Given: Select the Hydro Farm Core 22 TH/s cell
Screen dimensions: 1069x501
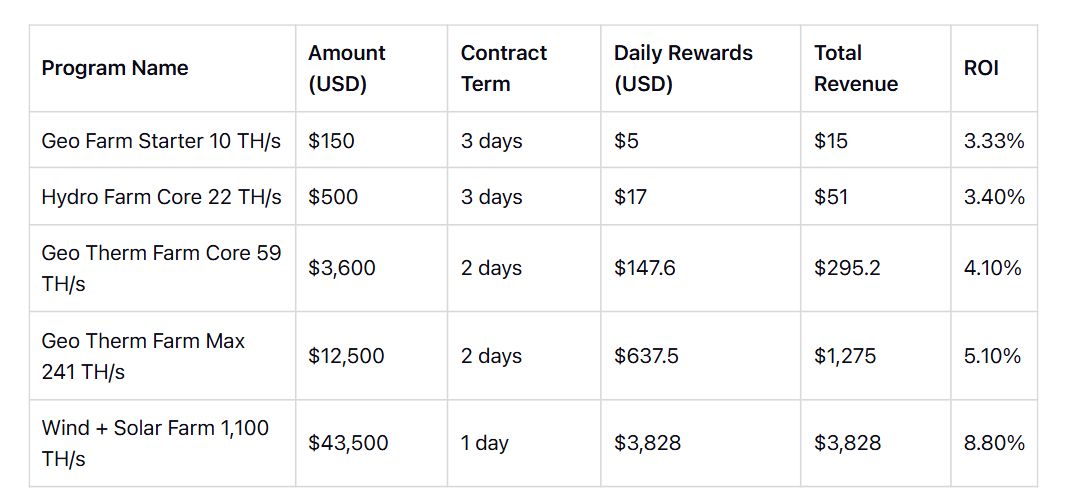Looking at the screenshot, I should [161, 197].
